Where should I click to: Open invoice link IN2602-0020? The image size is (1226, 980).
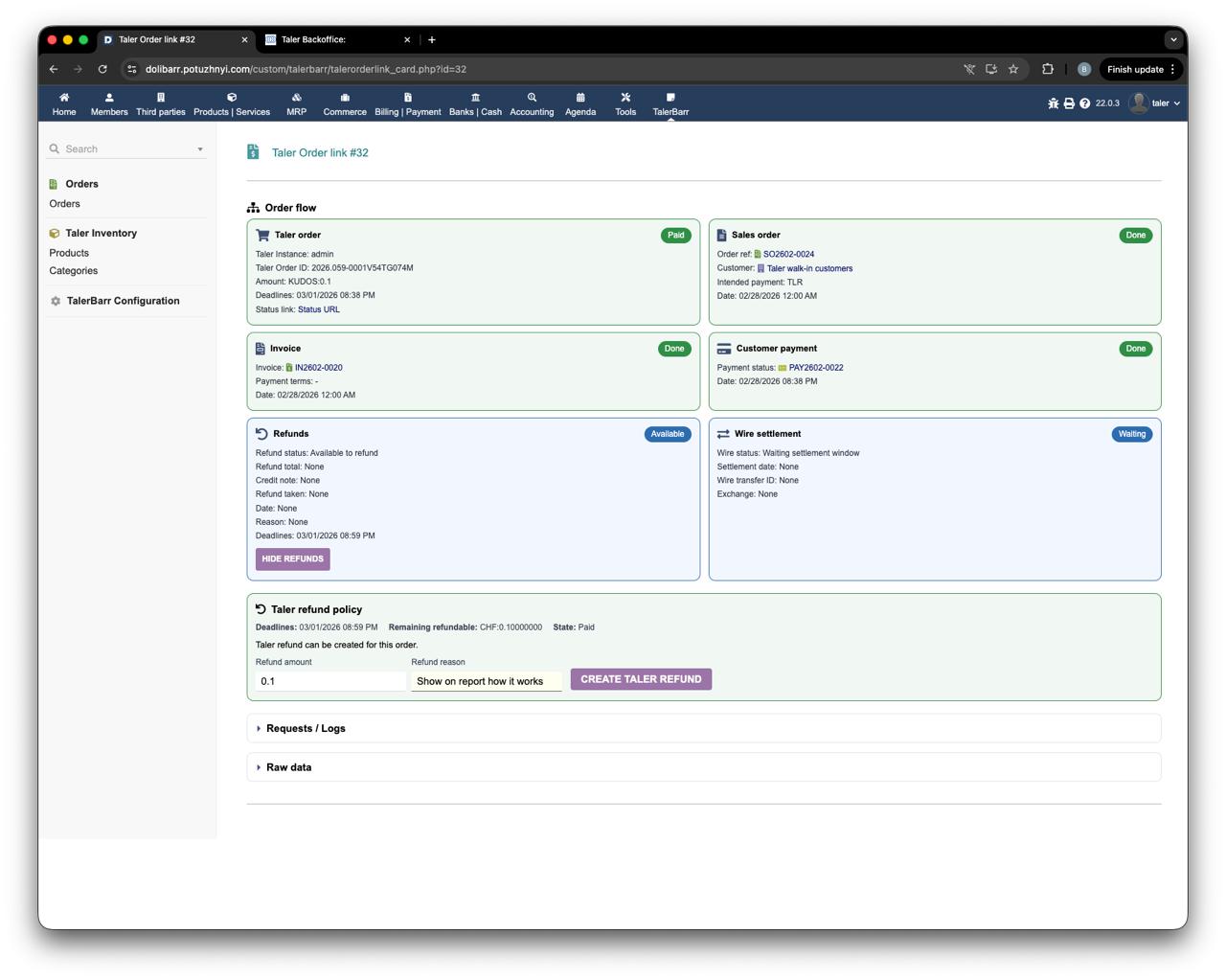click(x=318, y=368)
